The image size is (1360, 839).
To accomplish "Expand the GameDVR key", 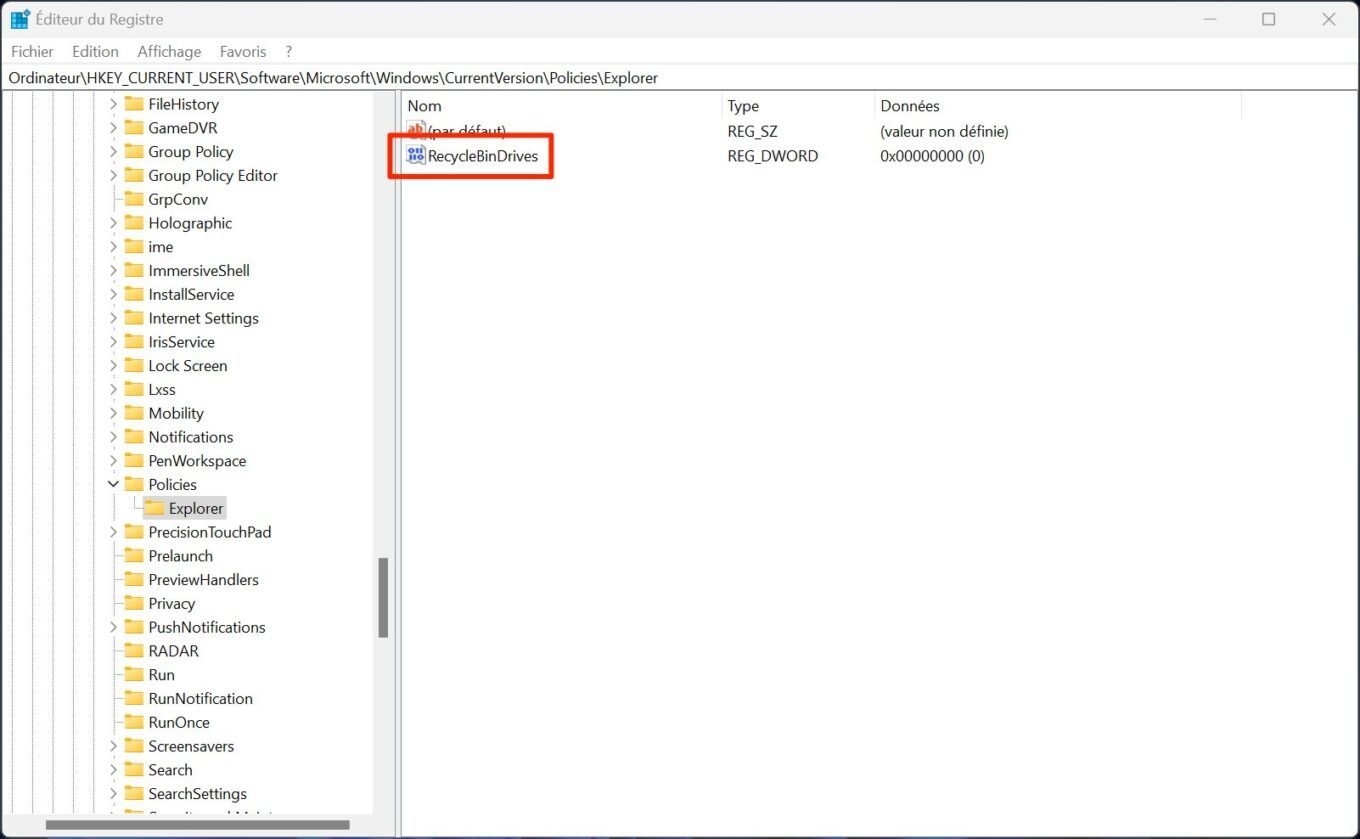I will click(x=113, y=128).
